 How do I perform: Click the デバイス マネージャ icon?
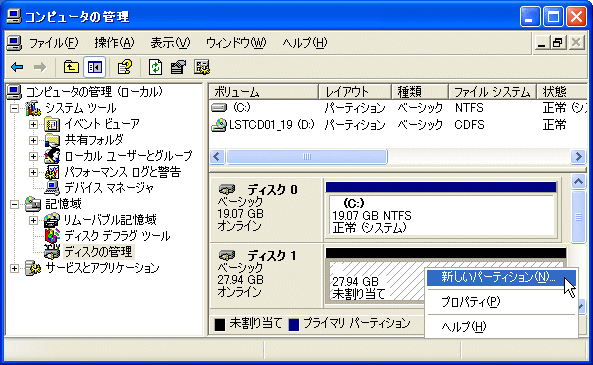coord(52,188)
